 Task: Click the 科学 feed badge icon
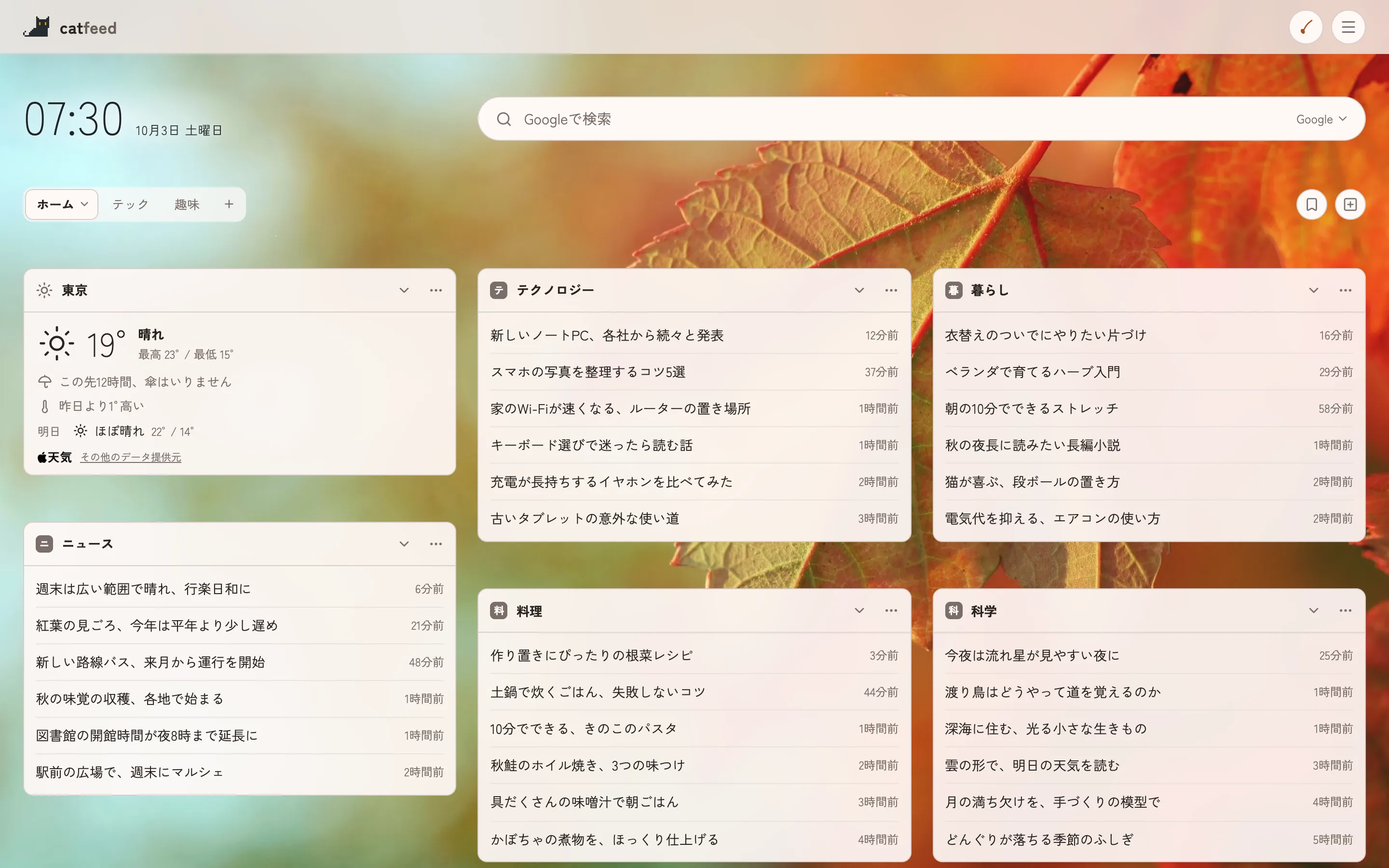[x=953, y=610]
